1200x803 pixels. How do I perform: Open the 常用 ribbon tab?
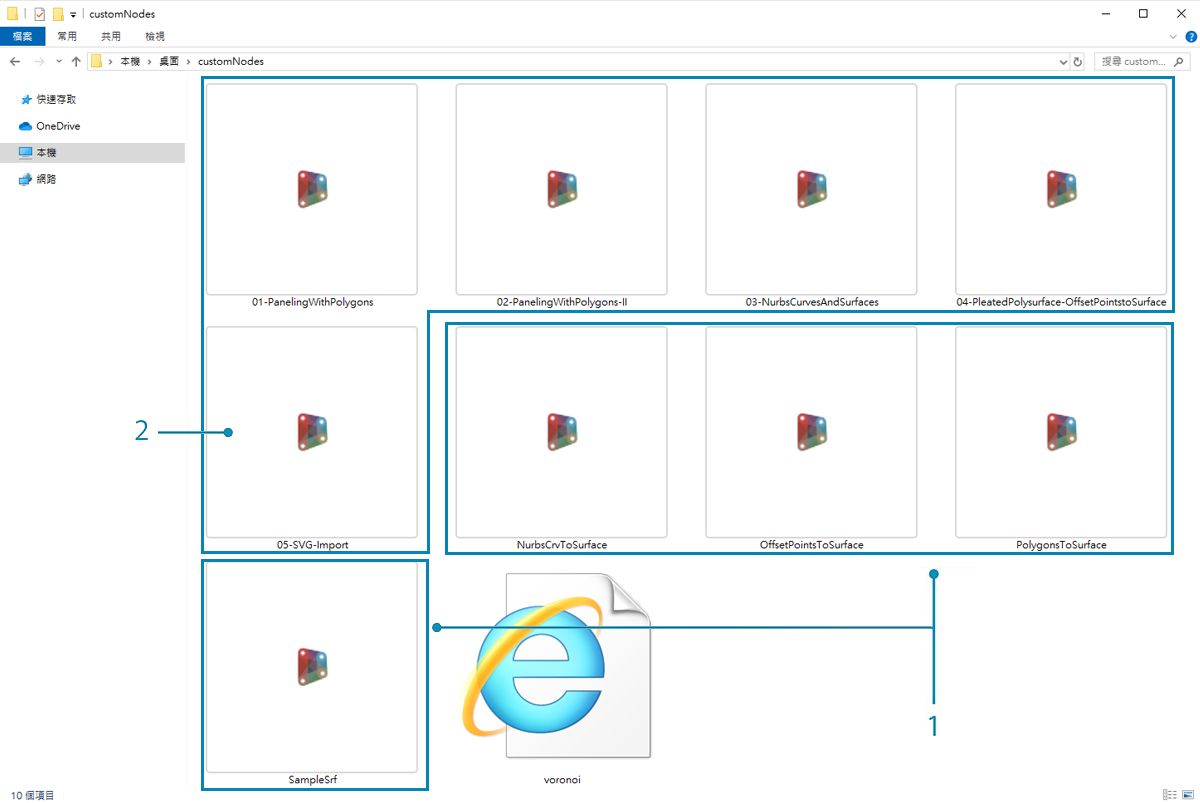(67, 36)
